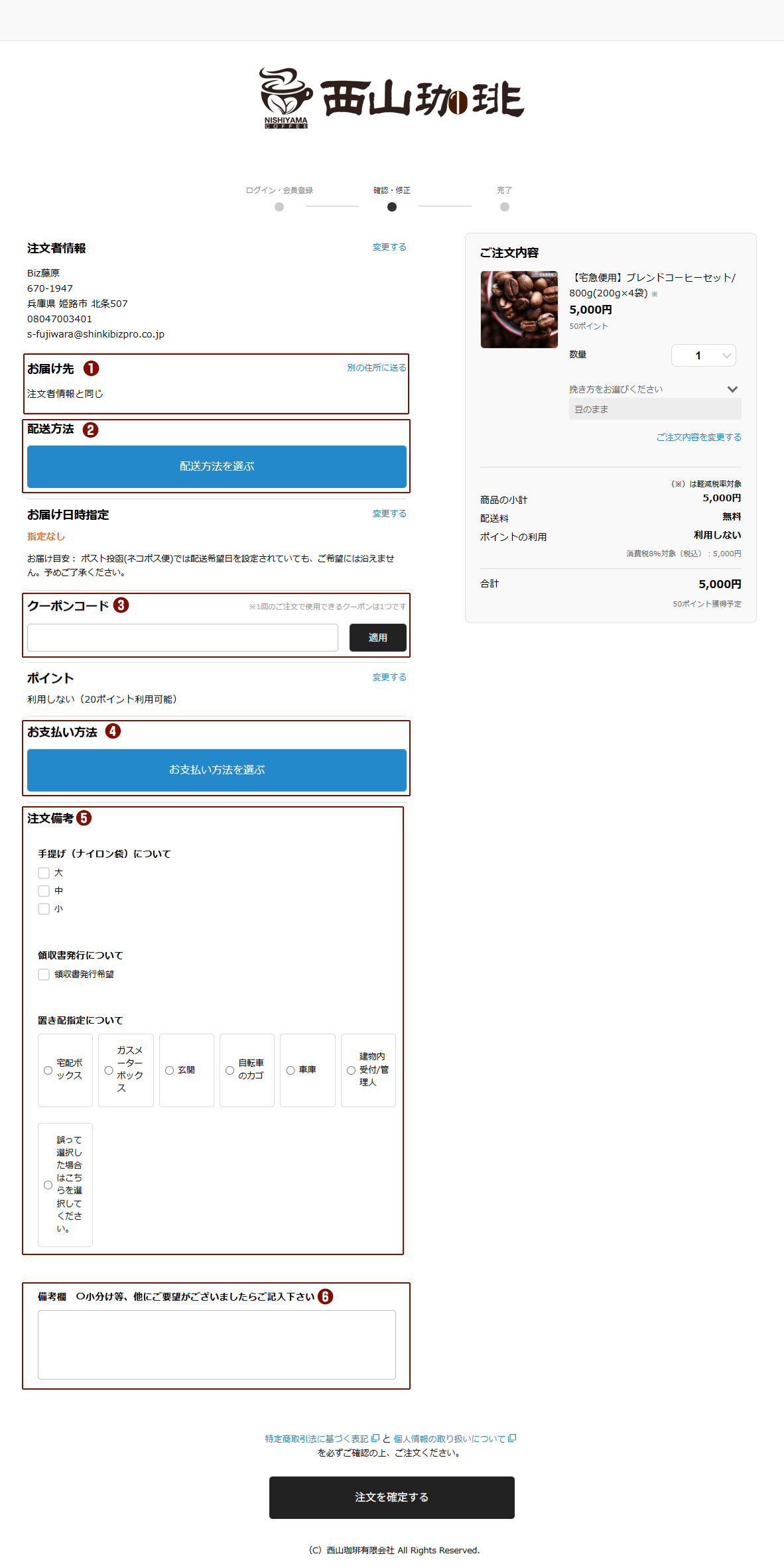The image size is (784, 1568).
Task: Click the numbered badge 5 next to 注文備考
Action: click(x=84, y=818)
